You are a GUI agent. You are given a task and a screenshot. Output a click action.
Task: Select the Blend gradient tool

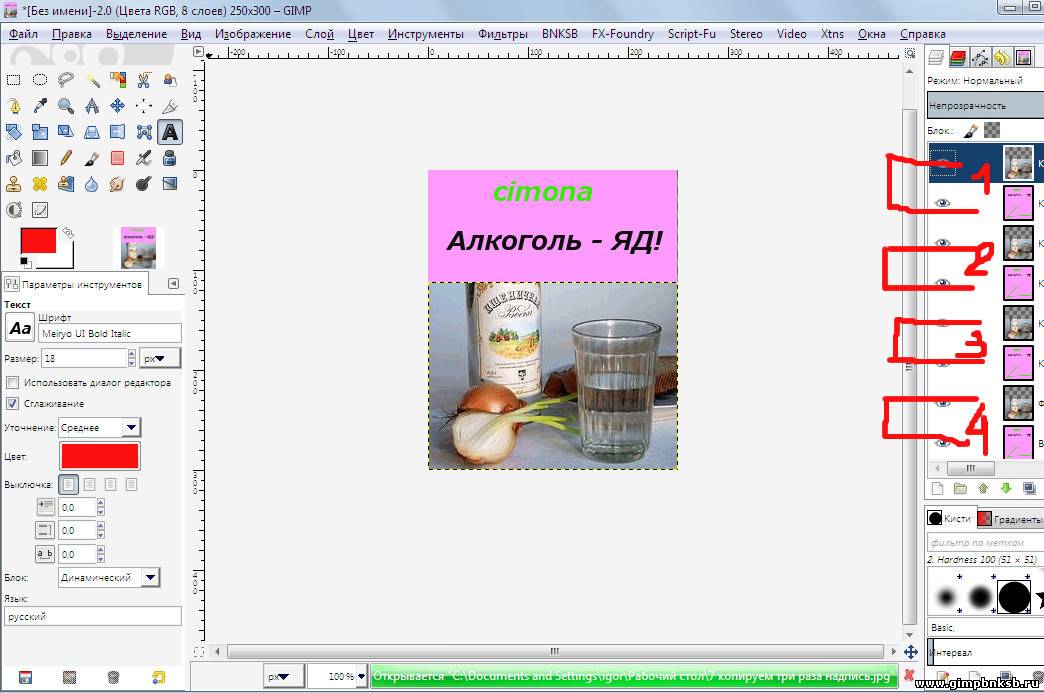point(40,158)
